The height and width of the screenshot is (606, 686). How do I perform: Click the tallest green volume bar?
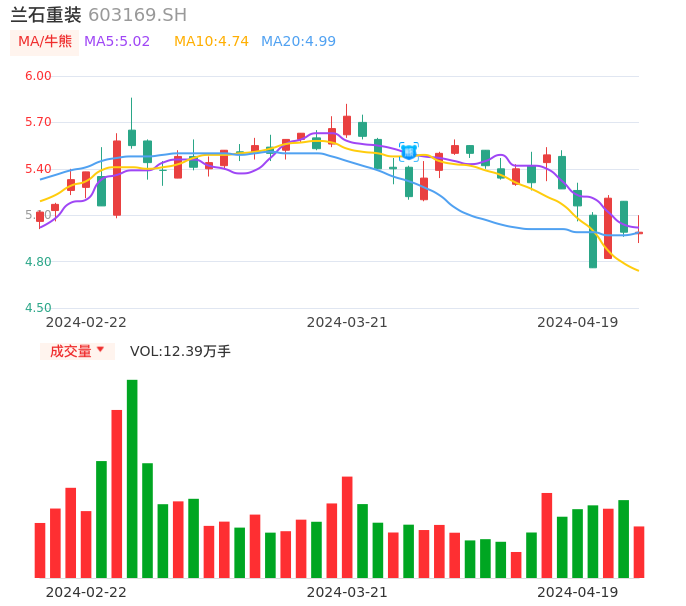[132, 479]
